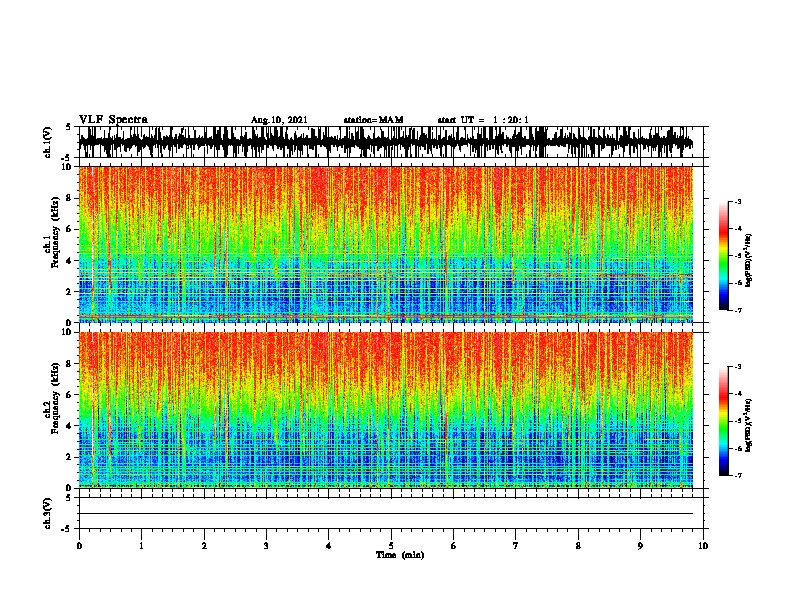The height and width of the screenshot is (612, 792).
Task: Click the "ch.3(V)" axis label
Action: (x=47, y=514)
